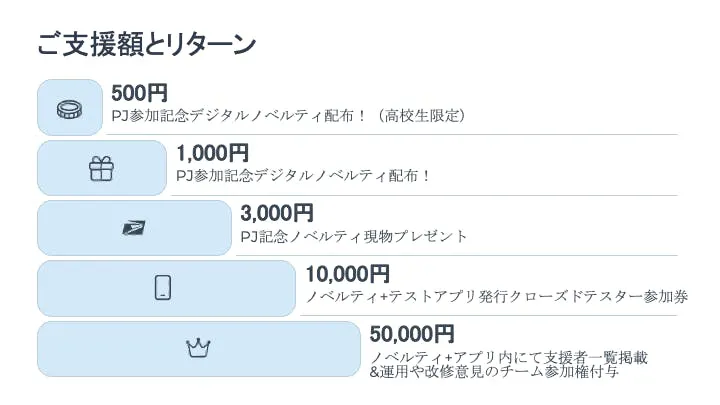Click the smartphone icon
Screen dimensions: 720x405
(163, 288)
